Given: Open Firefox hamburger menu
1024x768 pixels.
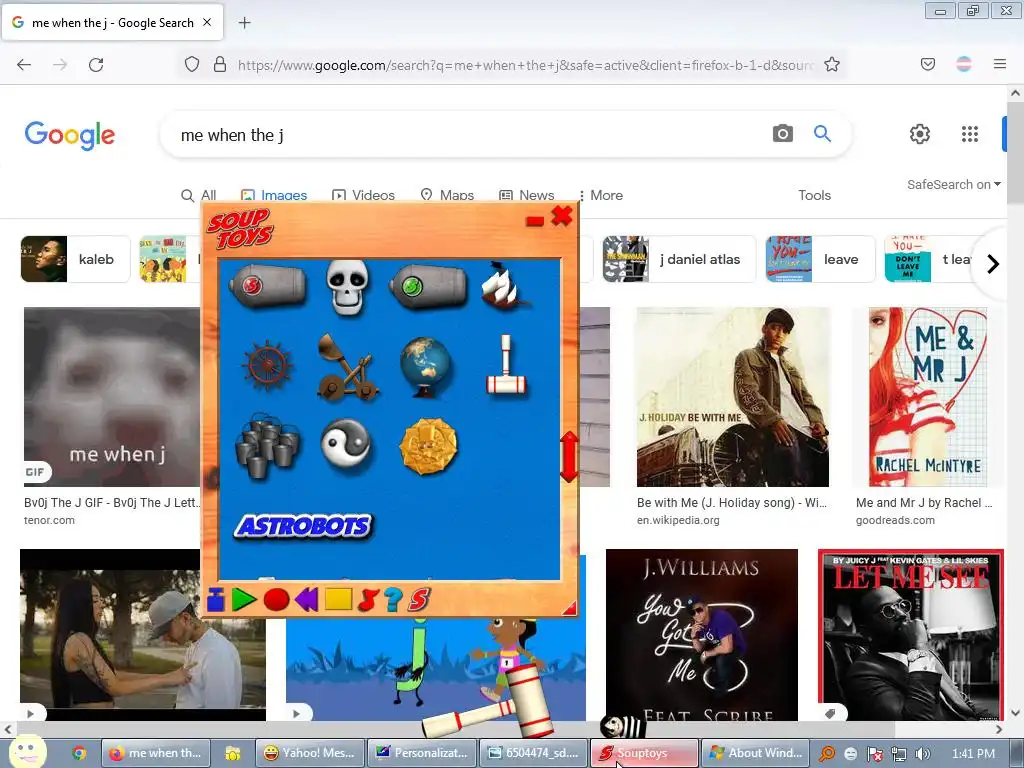Looking at the screenshot, I should click(1000, 64).
